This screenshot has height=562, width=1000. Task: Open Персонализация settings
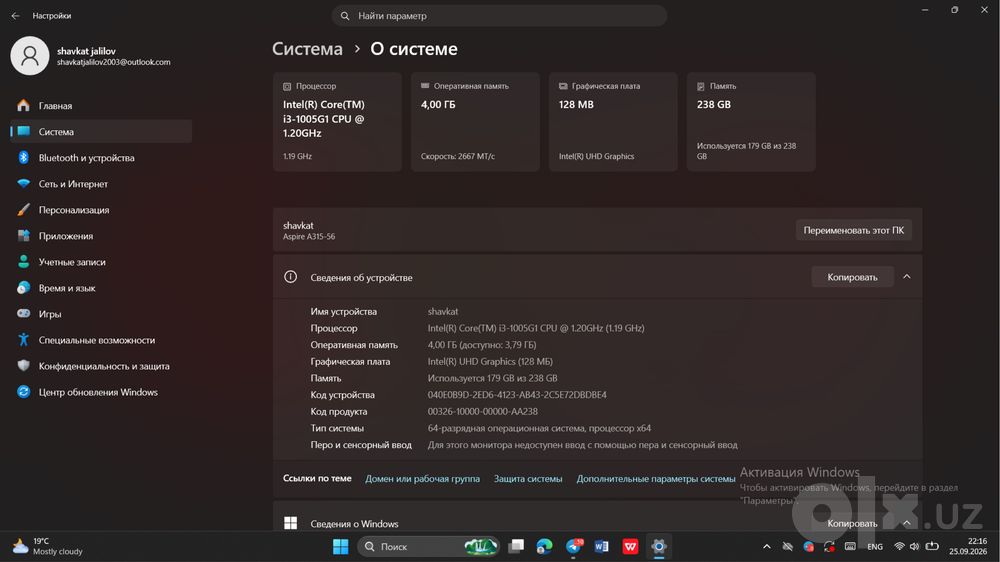101,210
